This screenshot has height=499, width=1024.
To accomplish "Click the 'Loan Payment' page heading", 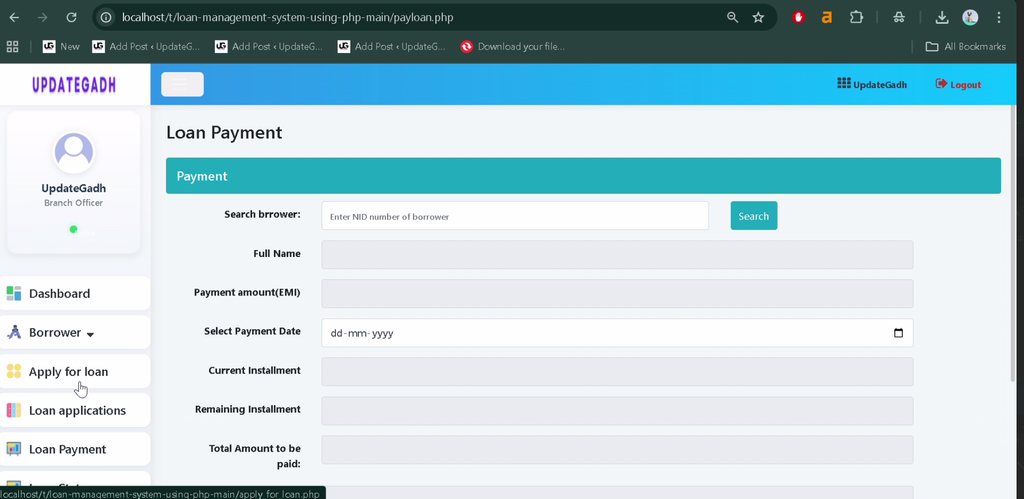I will coord(224,133).
